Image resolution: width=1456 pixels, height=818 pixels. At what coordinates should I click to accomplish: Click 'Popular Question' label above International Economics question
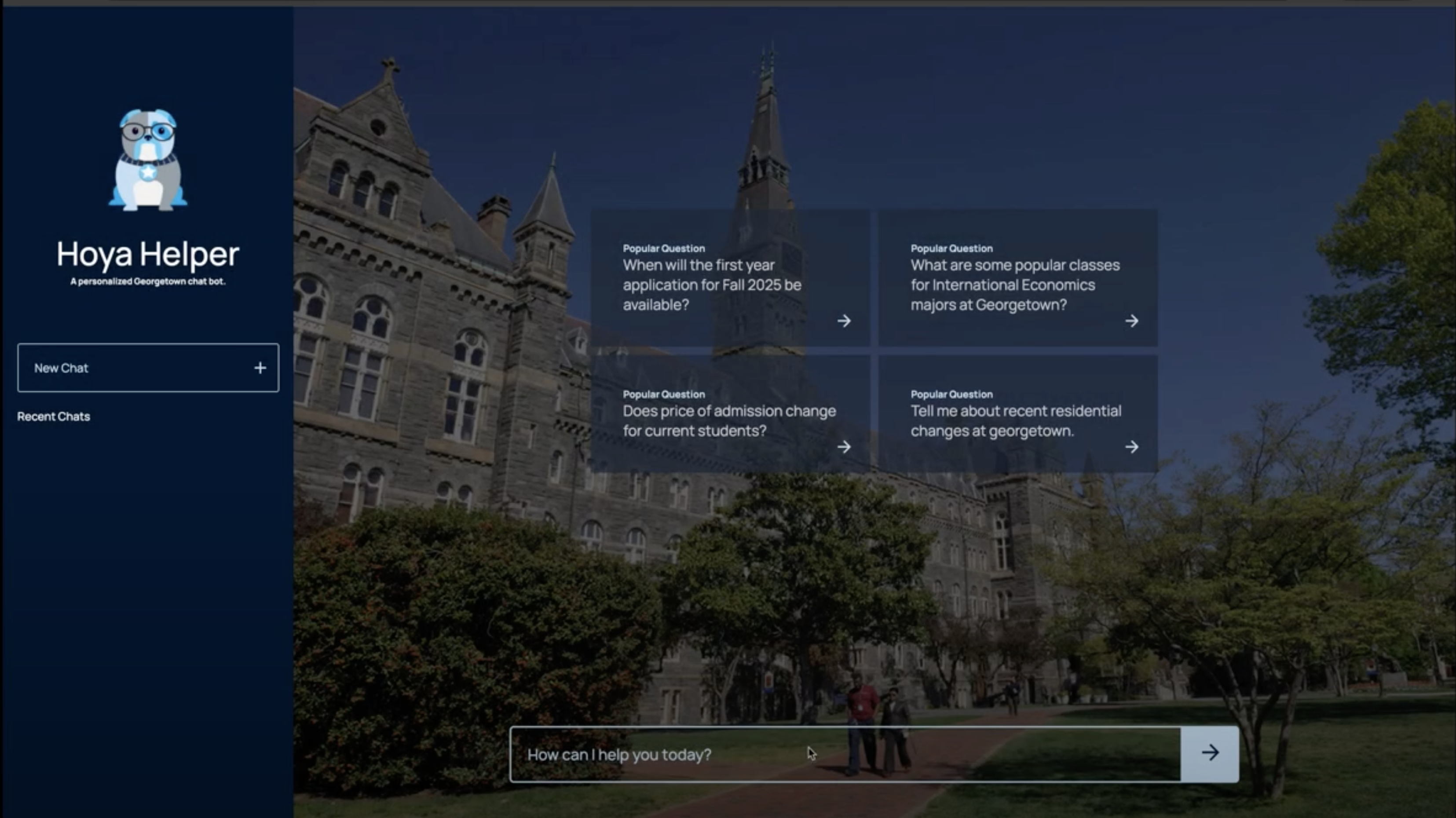[x=951, y=248]
